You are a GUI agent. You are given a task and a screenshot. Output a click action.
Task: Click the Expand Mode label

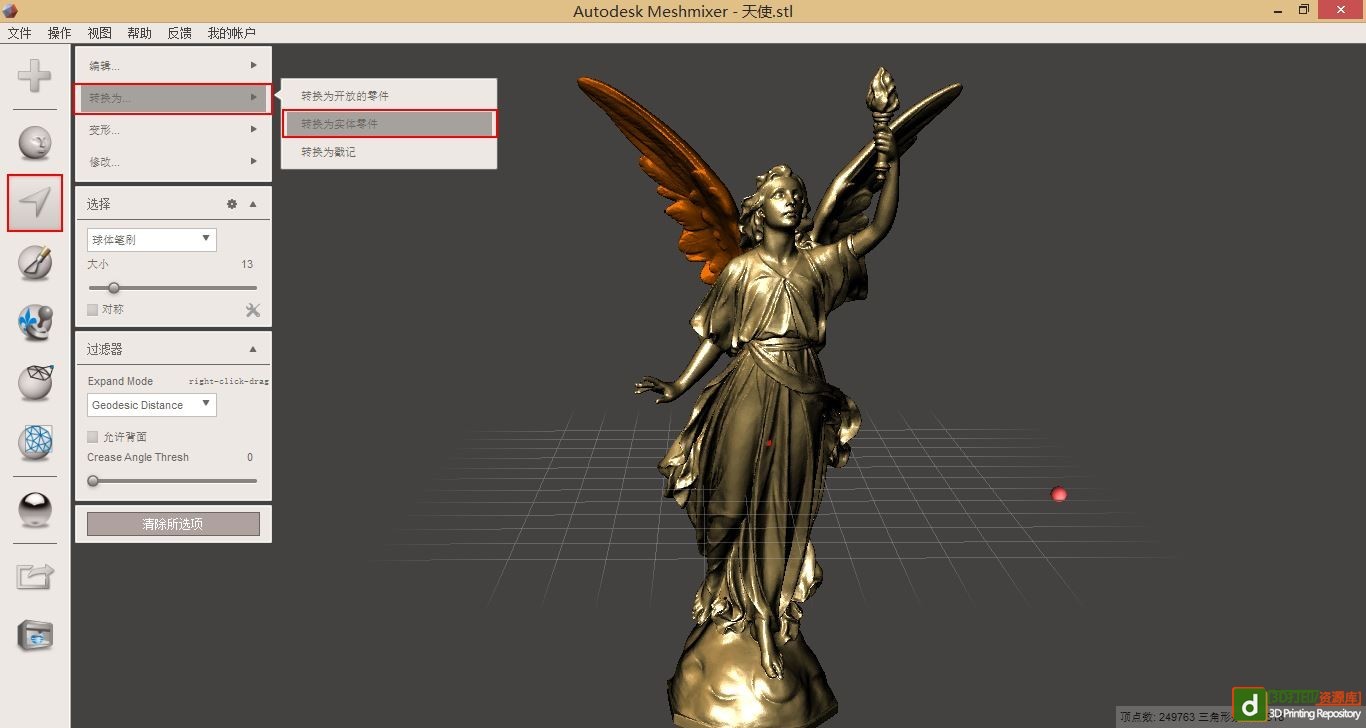[120, 381]
